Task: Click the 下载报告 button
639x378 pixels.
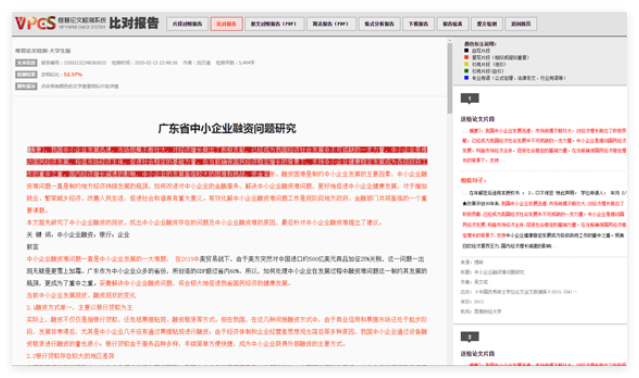Action: [x=418, y=24]
